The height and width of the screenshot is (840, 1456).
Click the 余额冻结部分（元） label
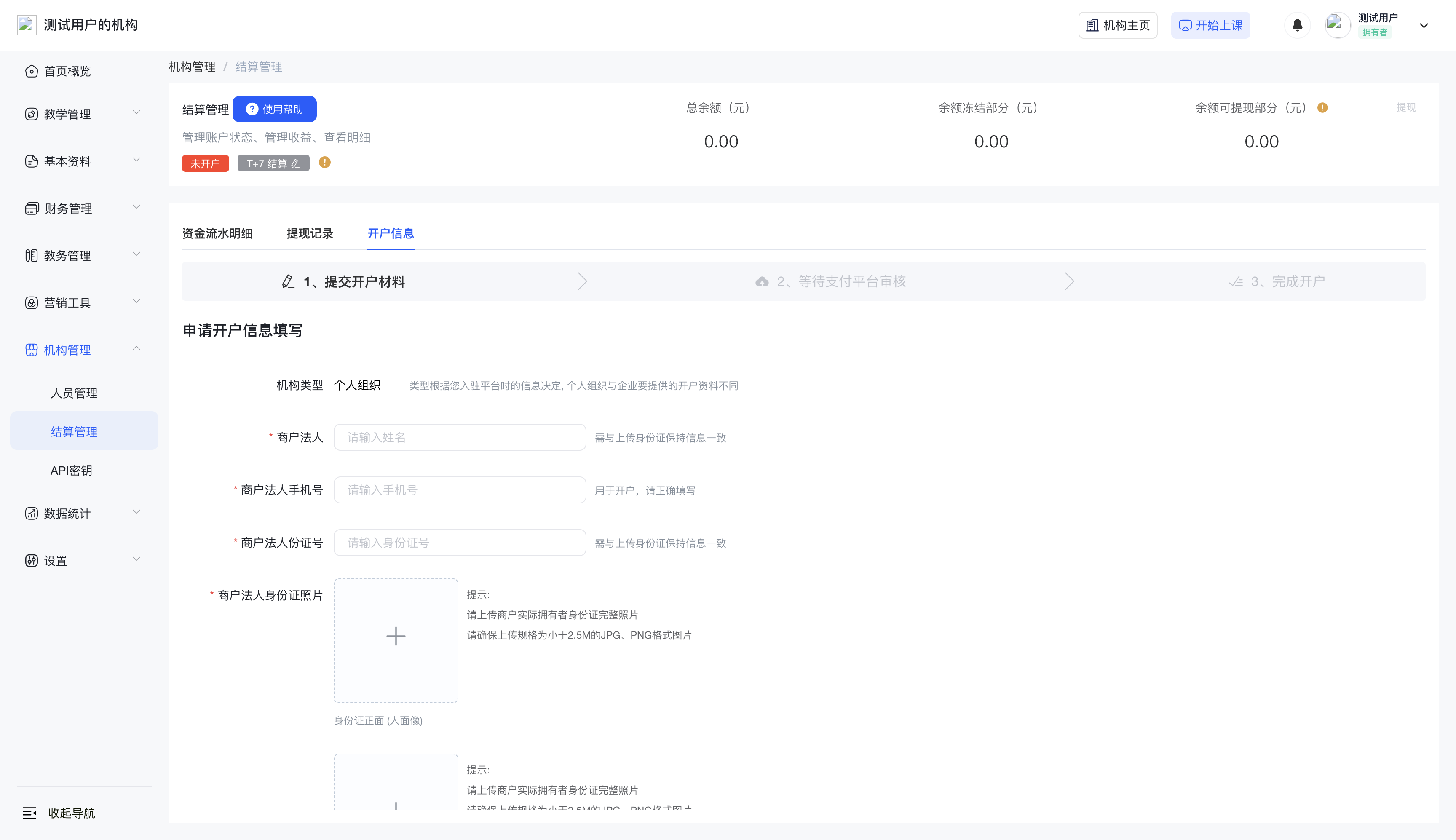click(x=992, y=108)
